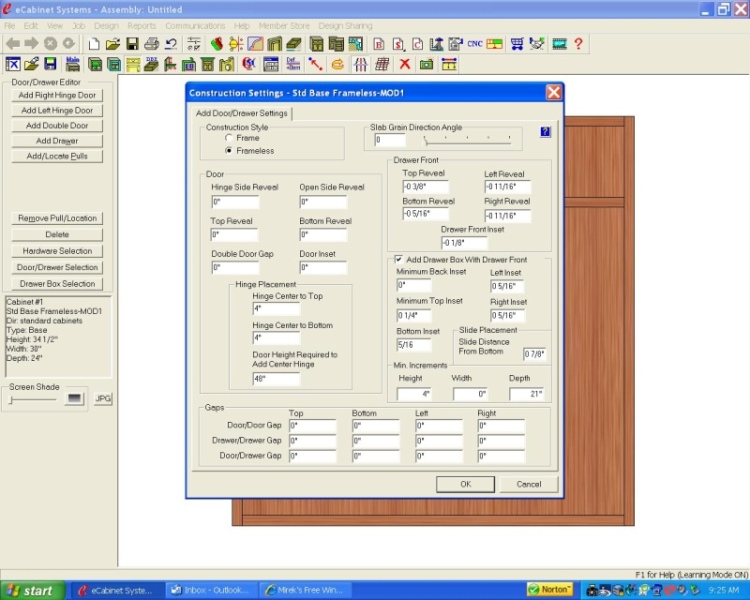Click the Hardware Selection button

[x=57, y=251]
